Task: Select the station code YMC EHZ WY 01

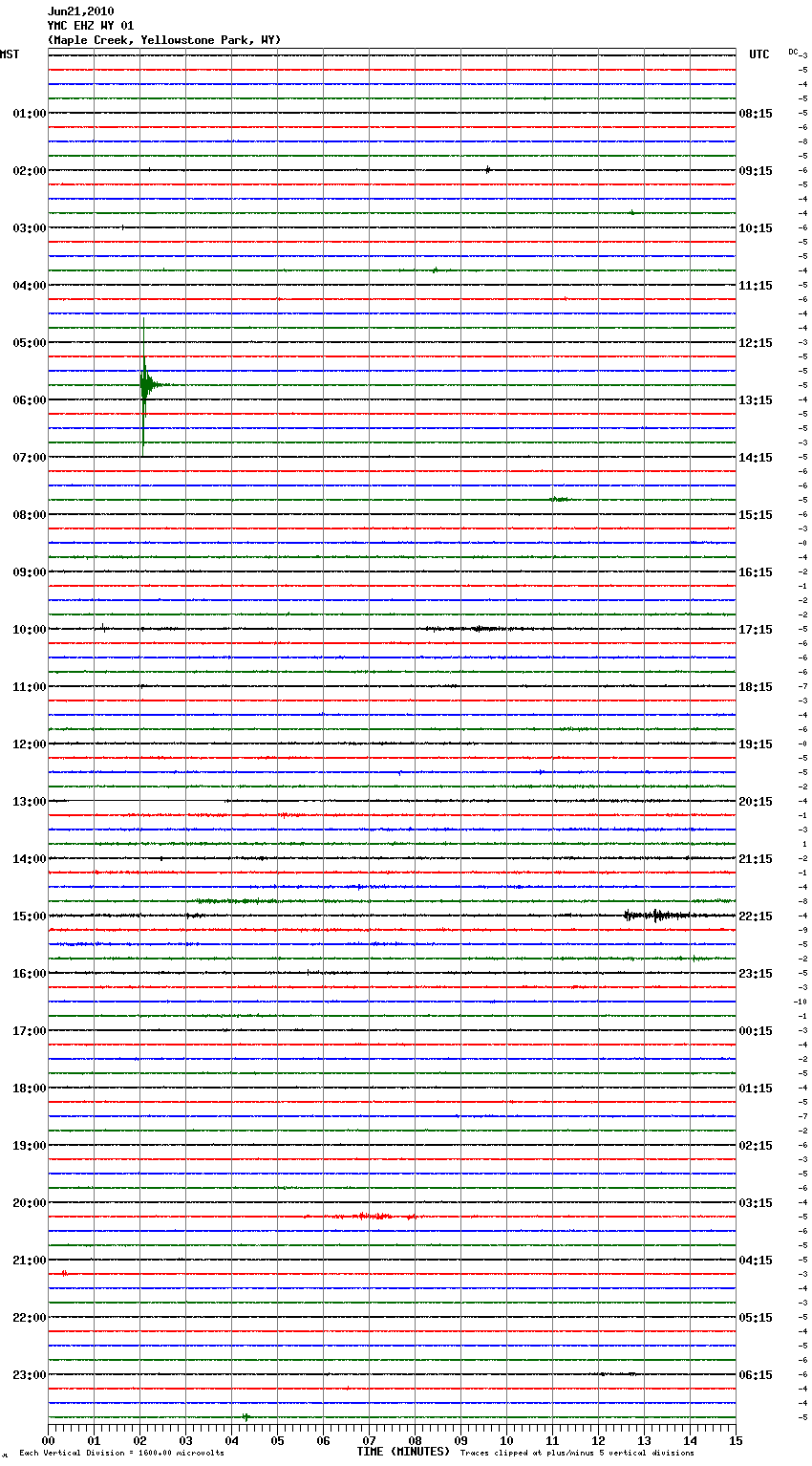Action: pos(91,26)
